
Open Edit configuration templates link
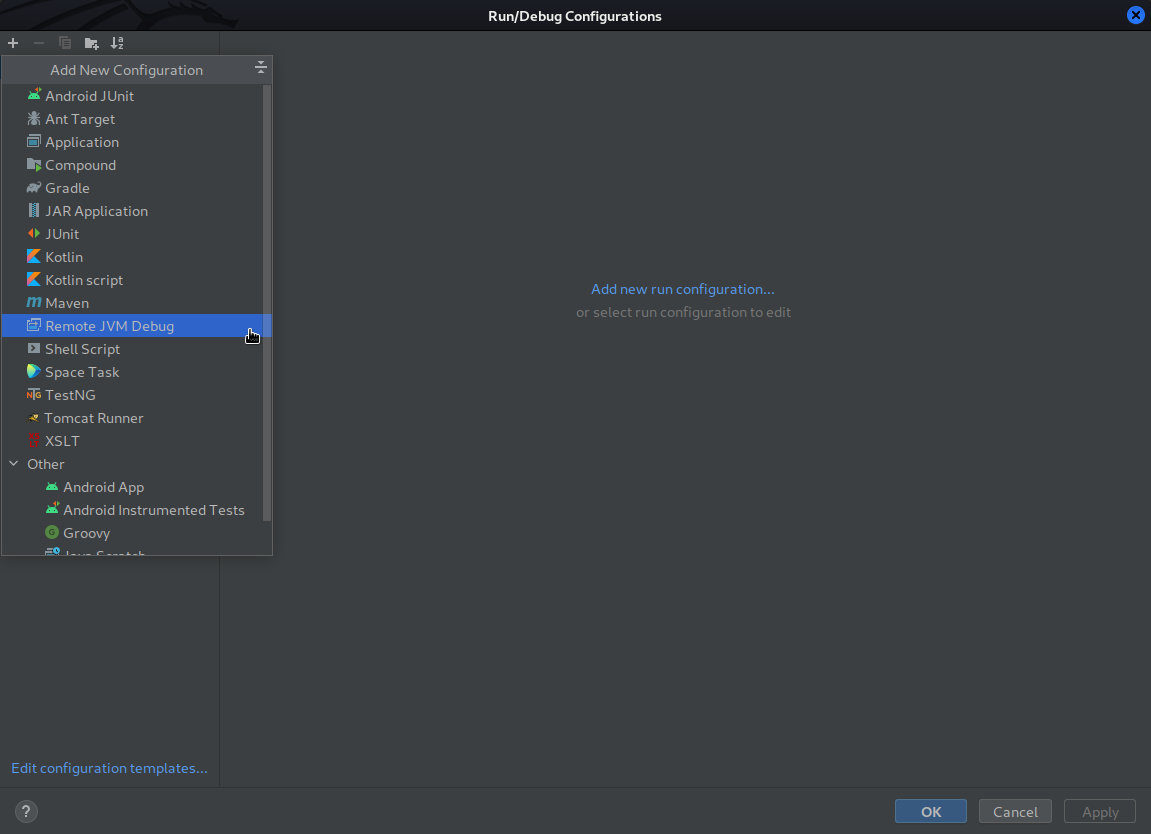click(109, 768)
